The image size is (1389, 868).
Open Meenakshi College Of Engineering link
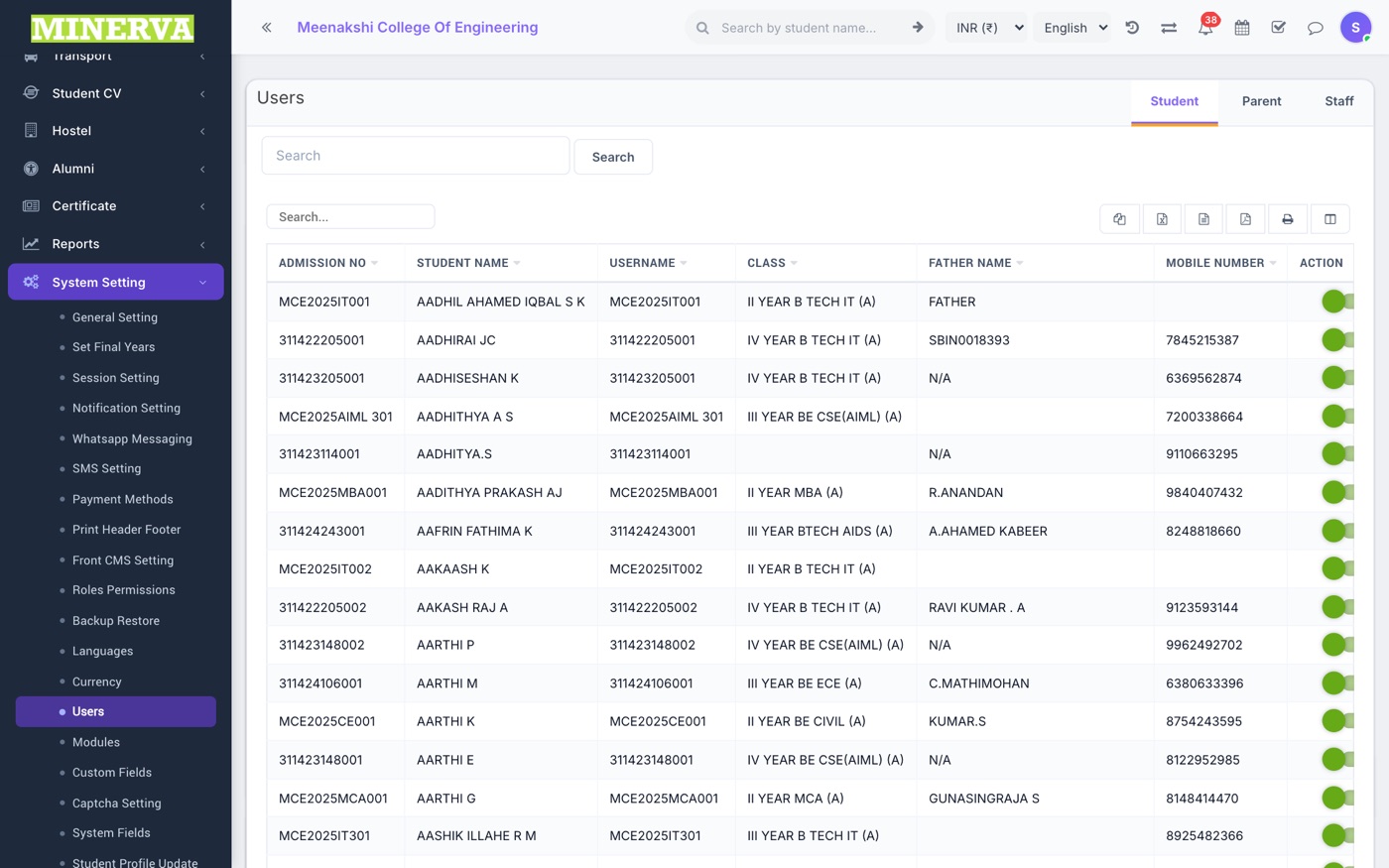tap(418, 28)
